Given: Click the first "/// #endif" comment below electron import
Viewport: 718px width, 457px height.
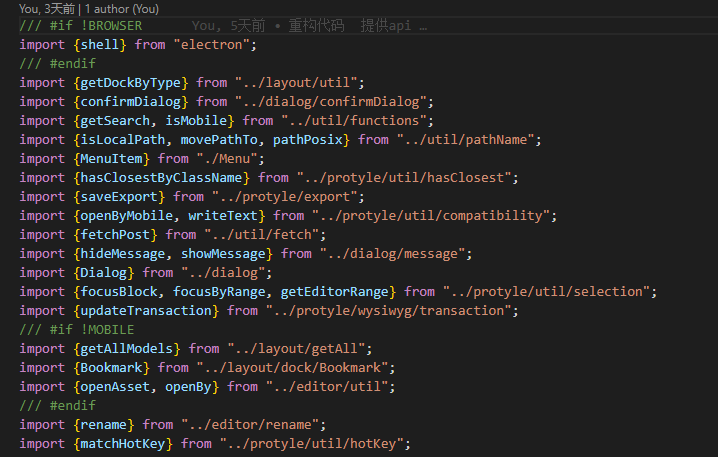Looking at the screenshot, I should 58,64.
